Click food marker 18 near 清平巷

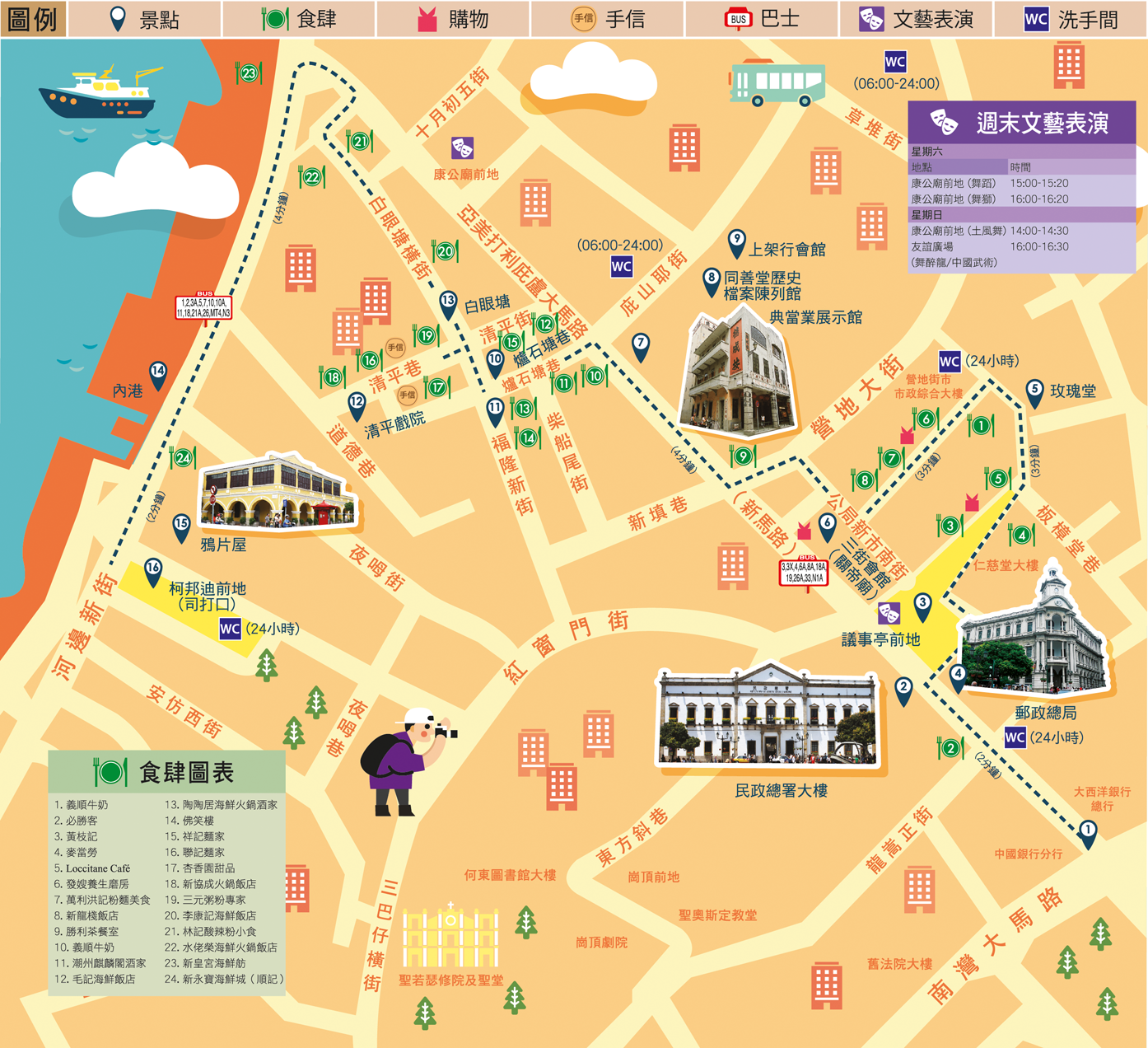[x=333, y=377]
